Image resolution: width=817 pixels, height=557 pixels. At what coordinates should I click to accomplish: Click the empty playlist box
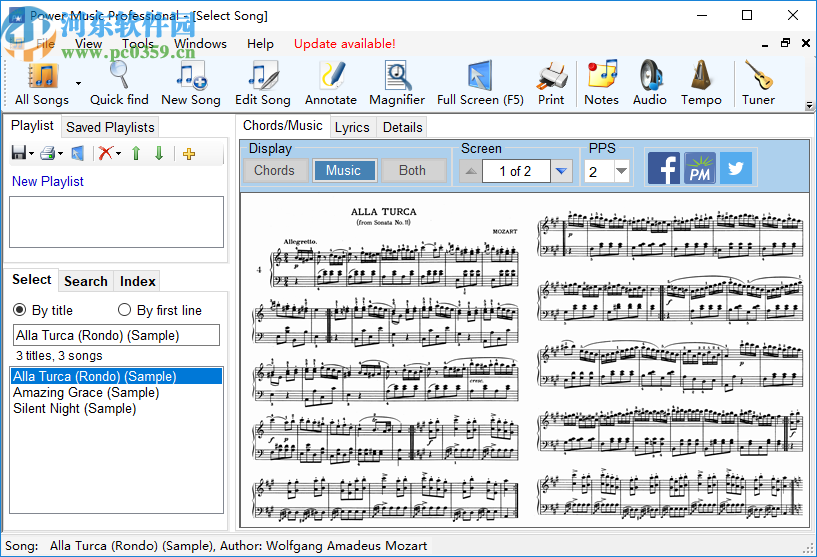click(116, 222)
